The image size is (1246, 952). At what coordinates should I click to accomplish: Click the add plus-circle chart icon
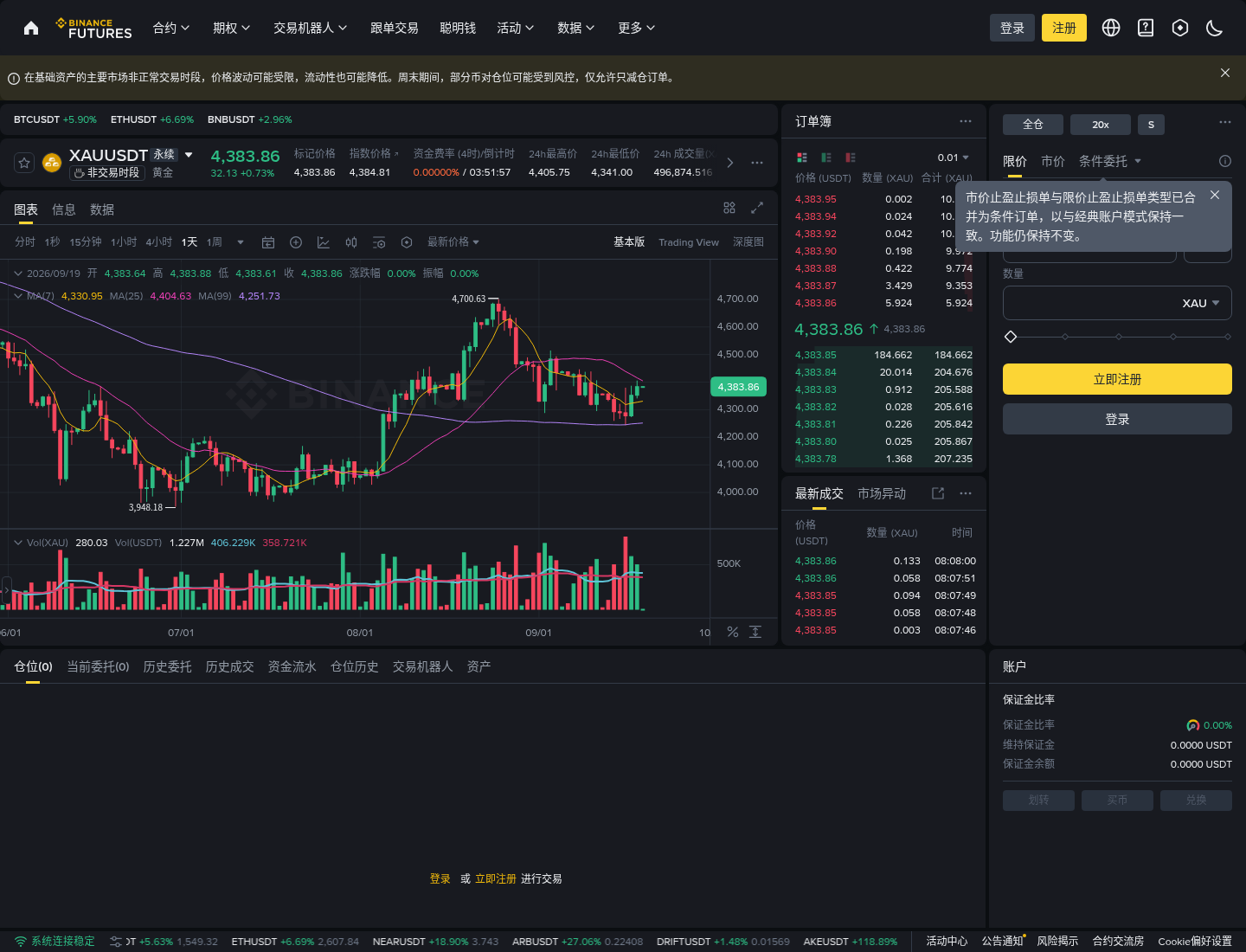[x=296, y=242]
